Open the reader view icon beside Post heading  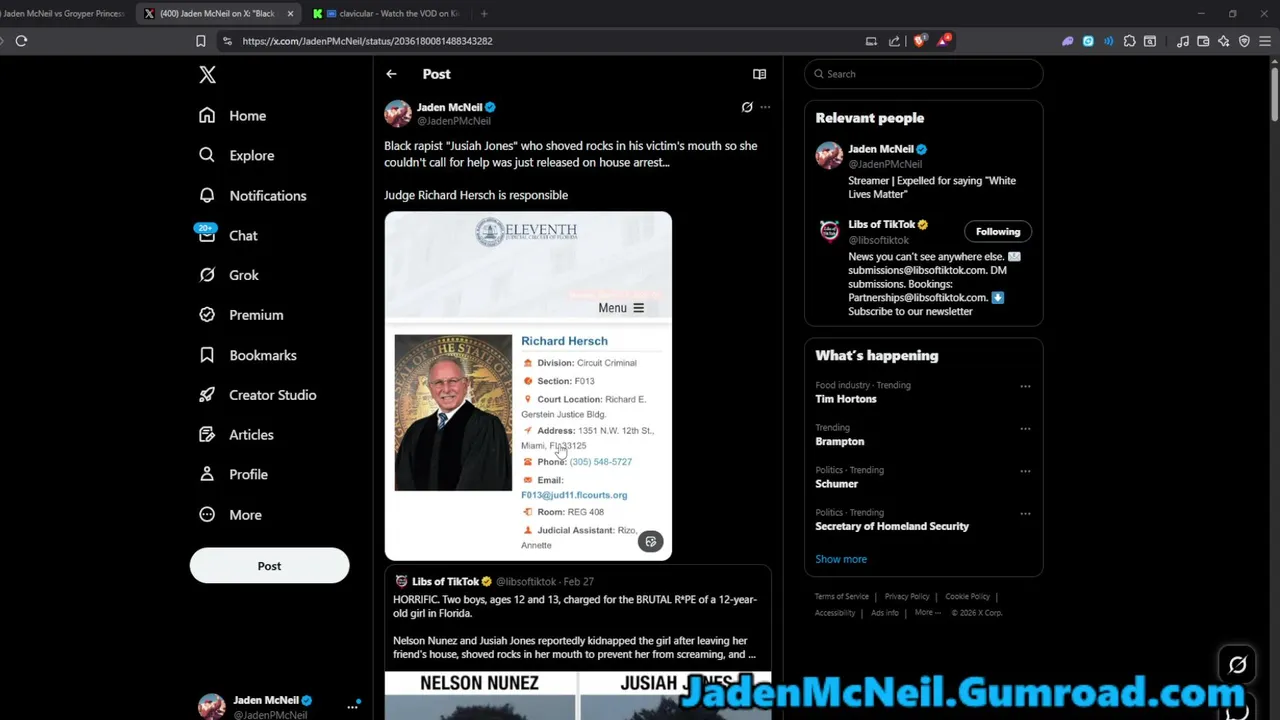coord(759,74)
